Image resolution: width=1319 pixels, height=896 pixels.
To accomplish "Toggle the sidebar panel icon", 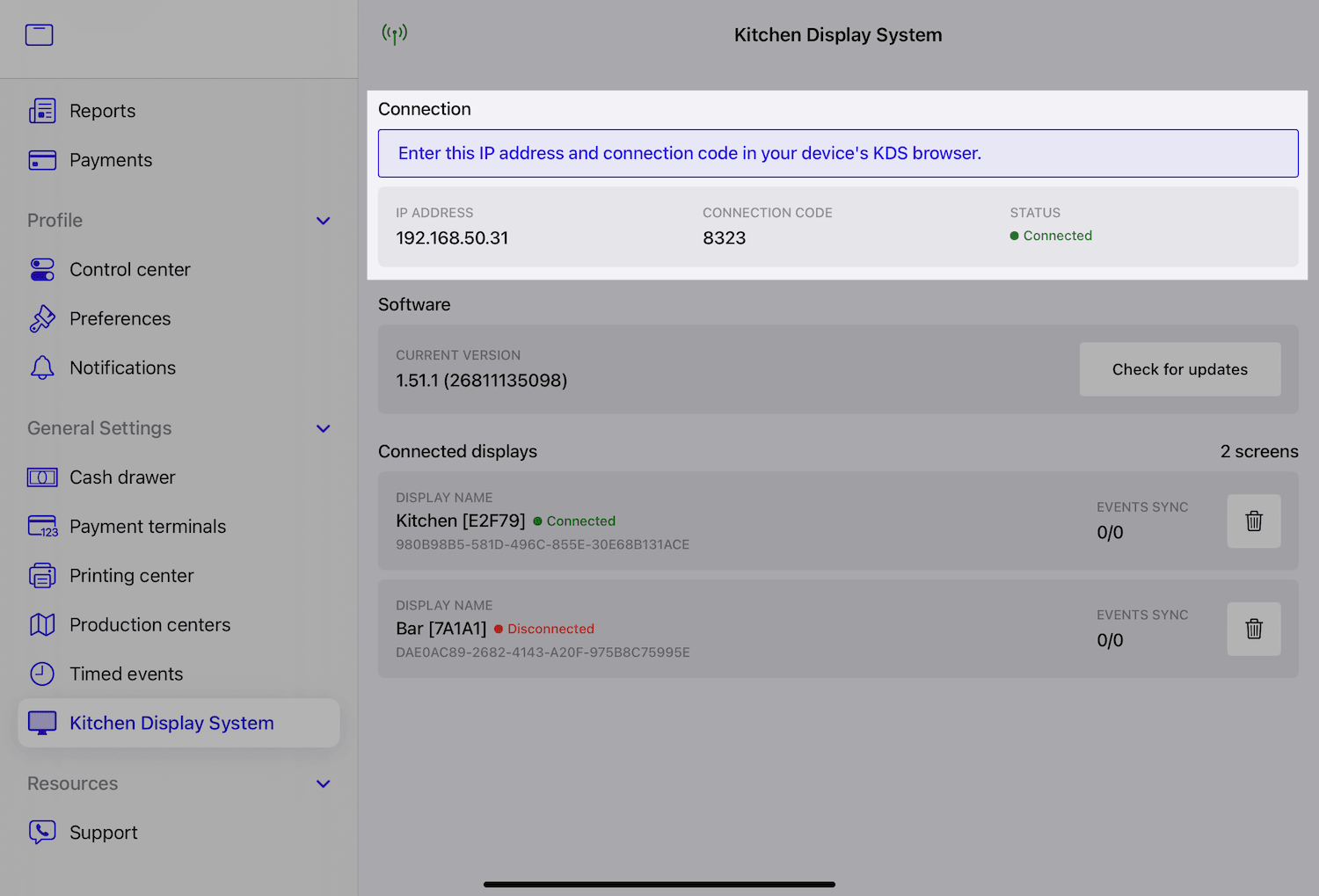I will [x=39, y=35].
